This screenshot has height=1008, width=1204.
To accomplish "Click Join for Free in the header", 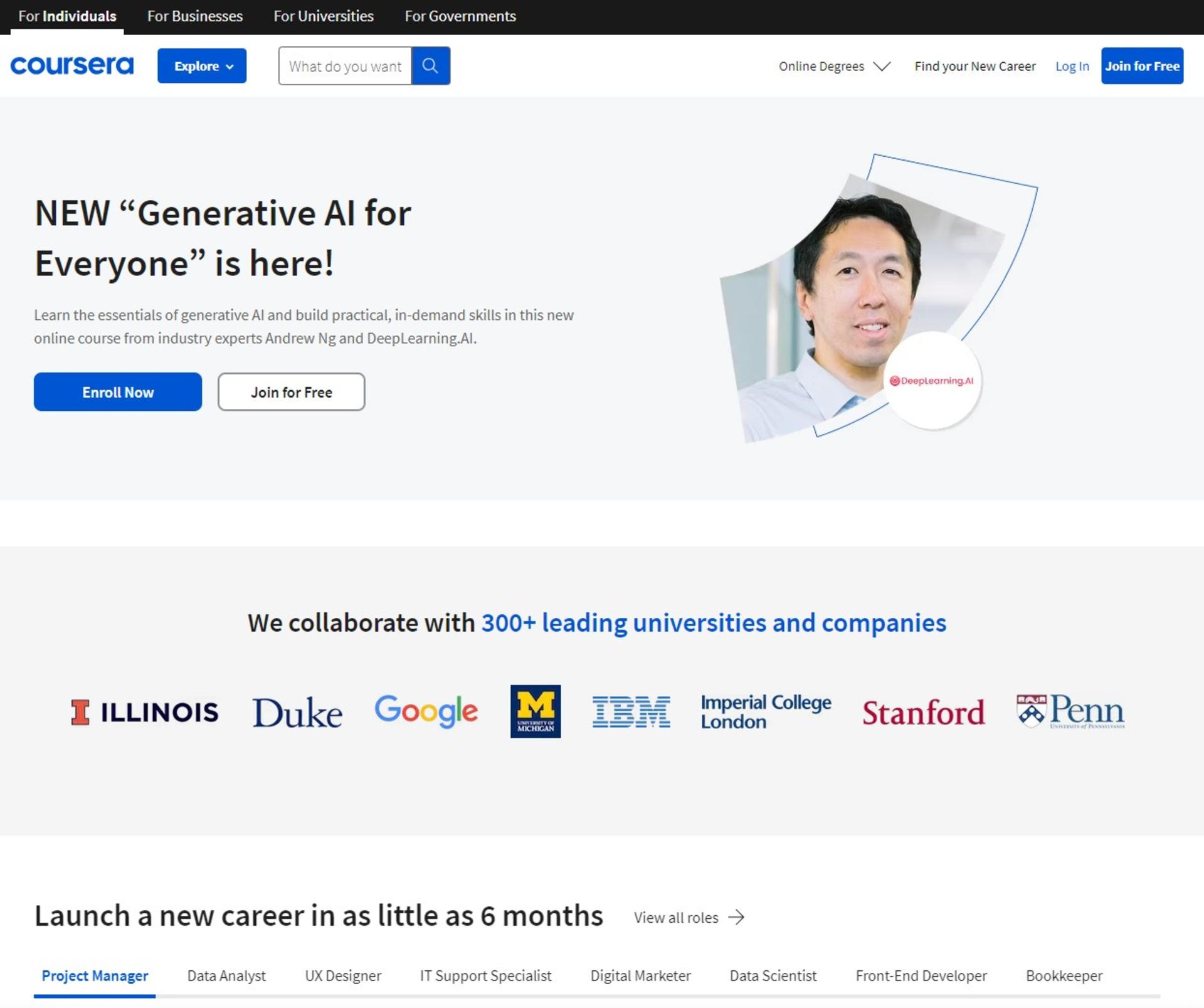I will [1143, 66].
